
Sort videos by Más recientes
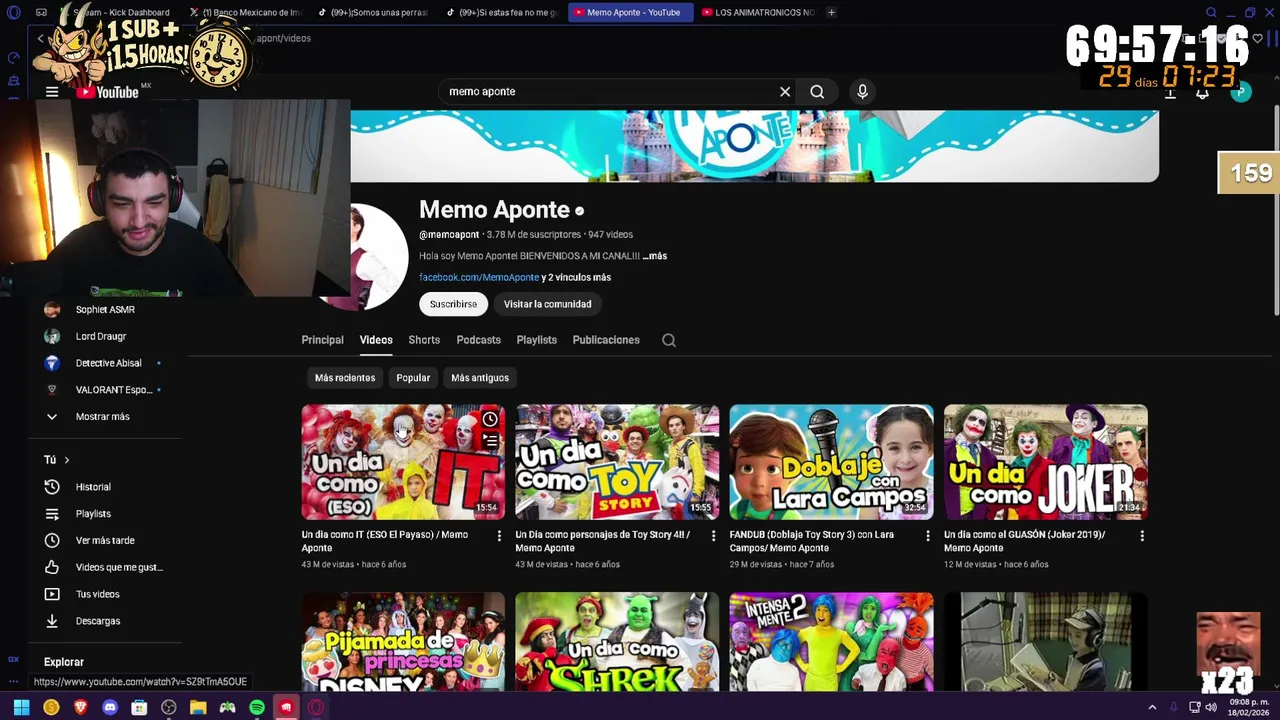[x=345, y=378]
